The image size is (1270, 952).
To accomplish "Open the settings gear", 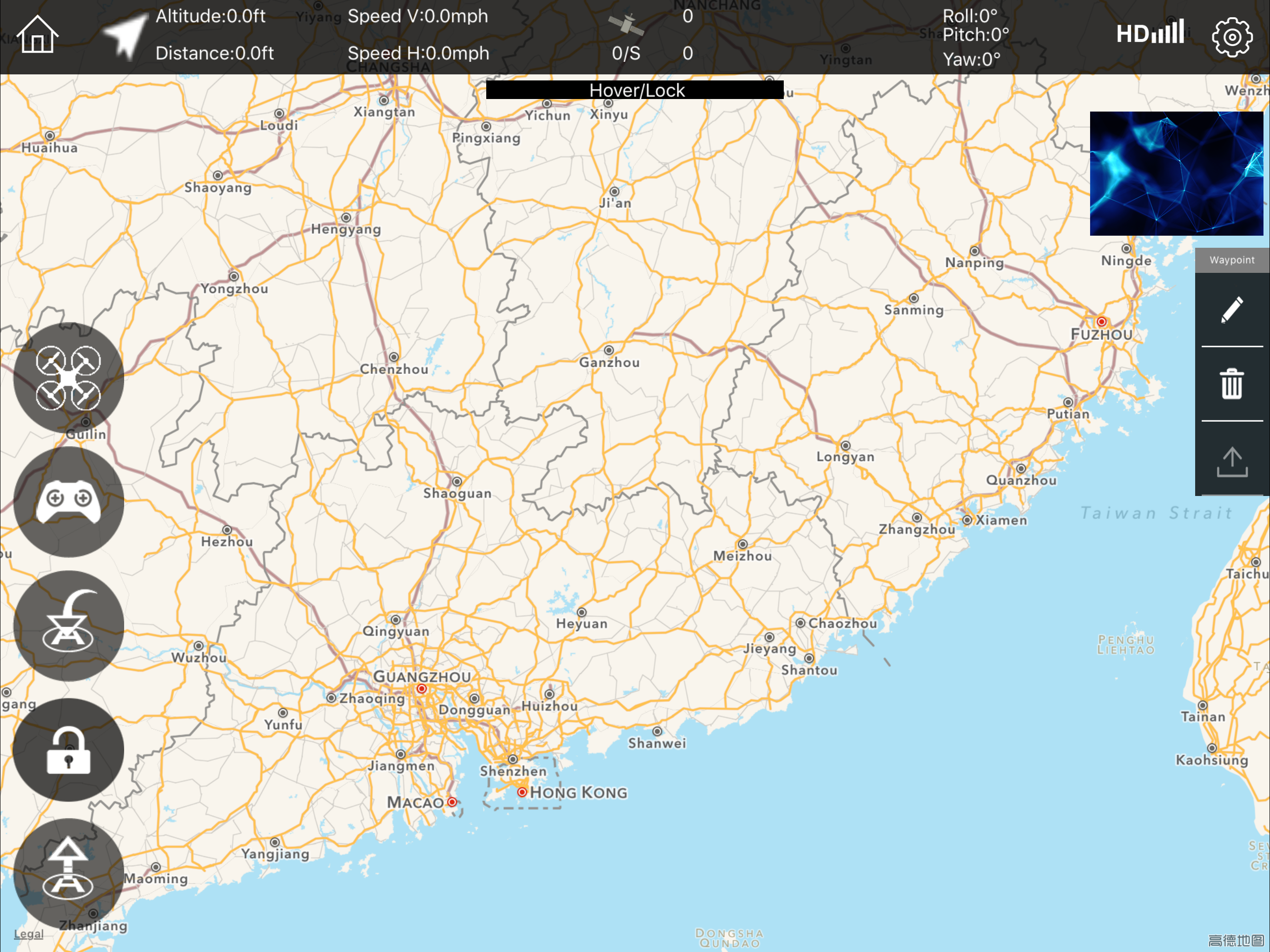I will (1232, 37).
